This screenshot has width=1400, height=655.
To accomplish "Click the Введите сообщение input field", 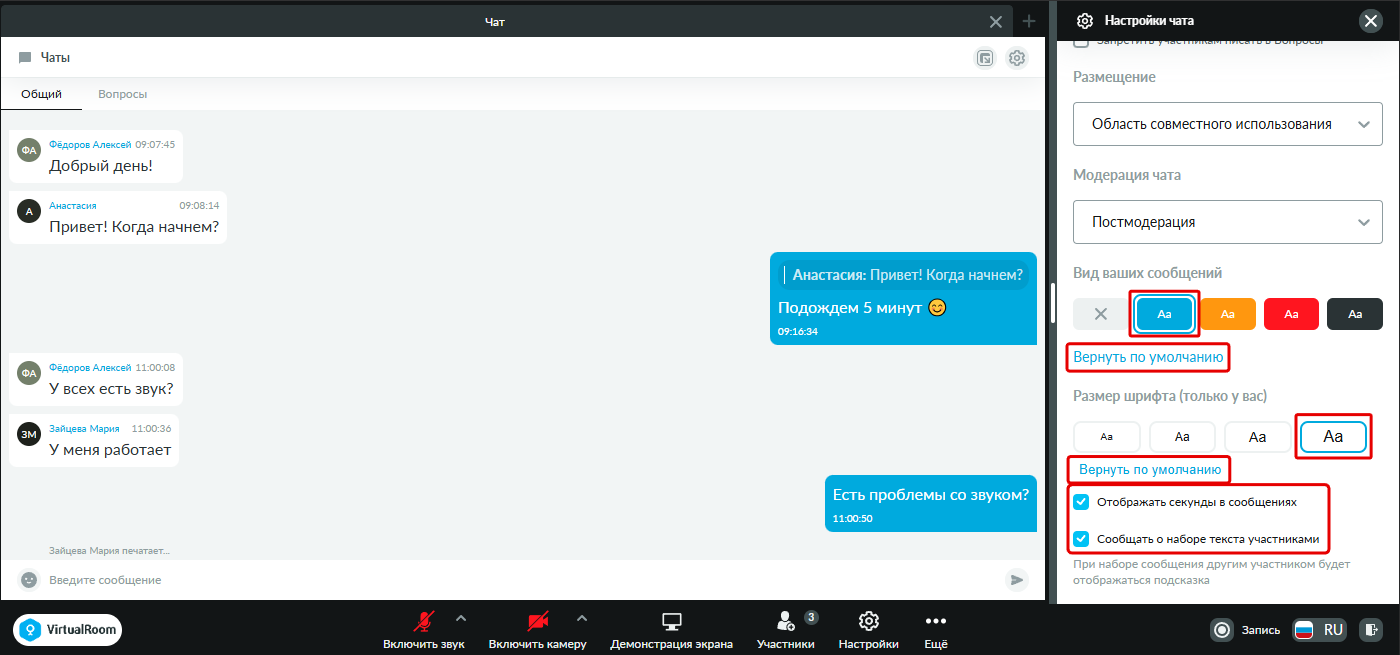I will (x=523, y=579).
